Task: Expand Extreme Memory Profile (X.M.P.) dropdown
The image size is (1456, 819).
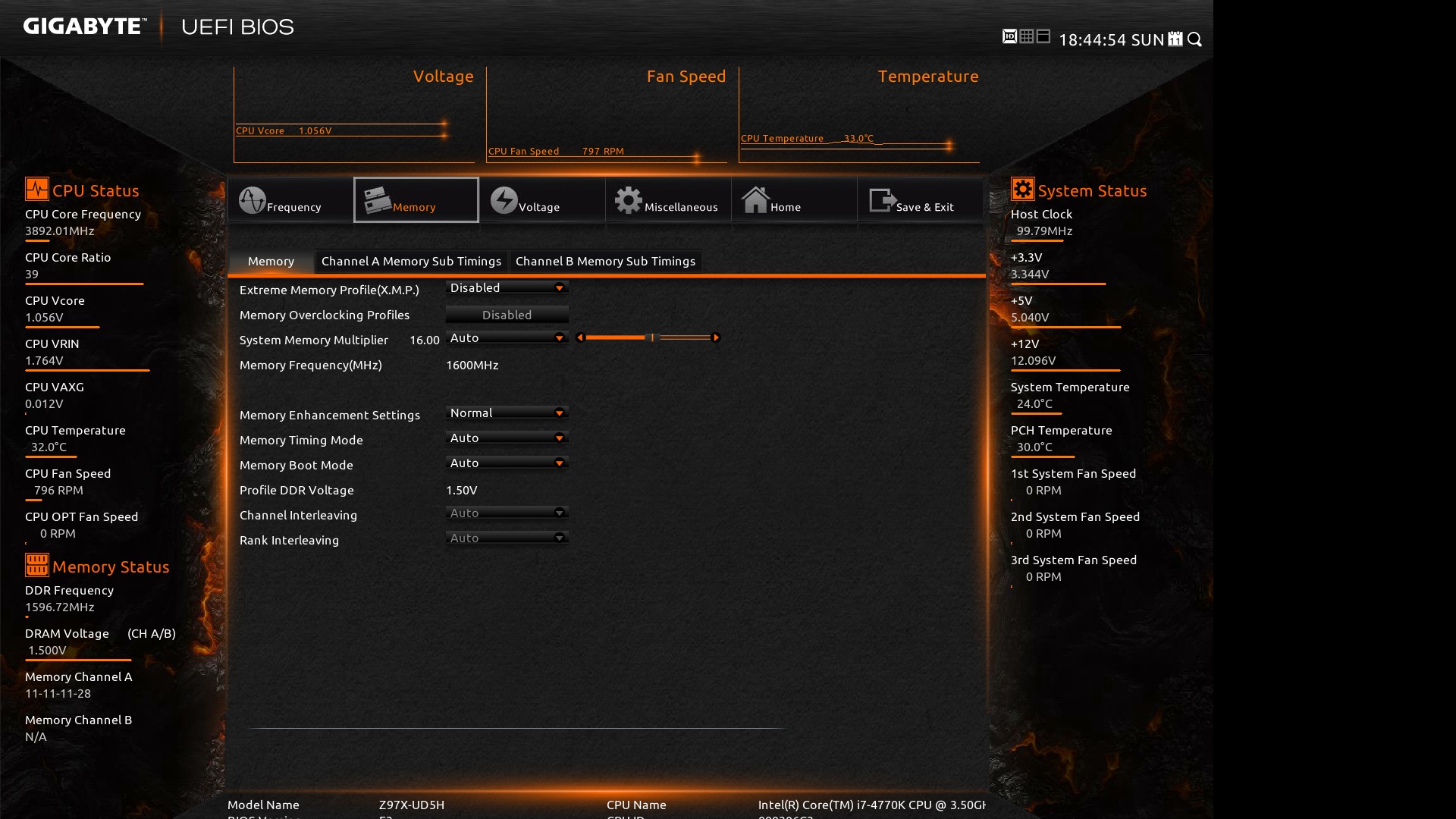Action: [x=507, y=288]
